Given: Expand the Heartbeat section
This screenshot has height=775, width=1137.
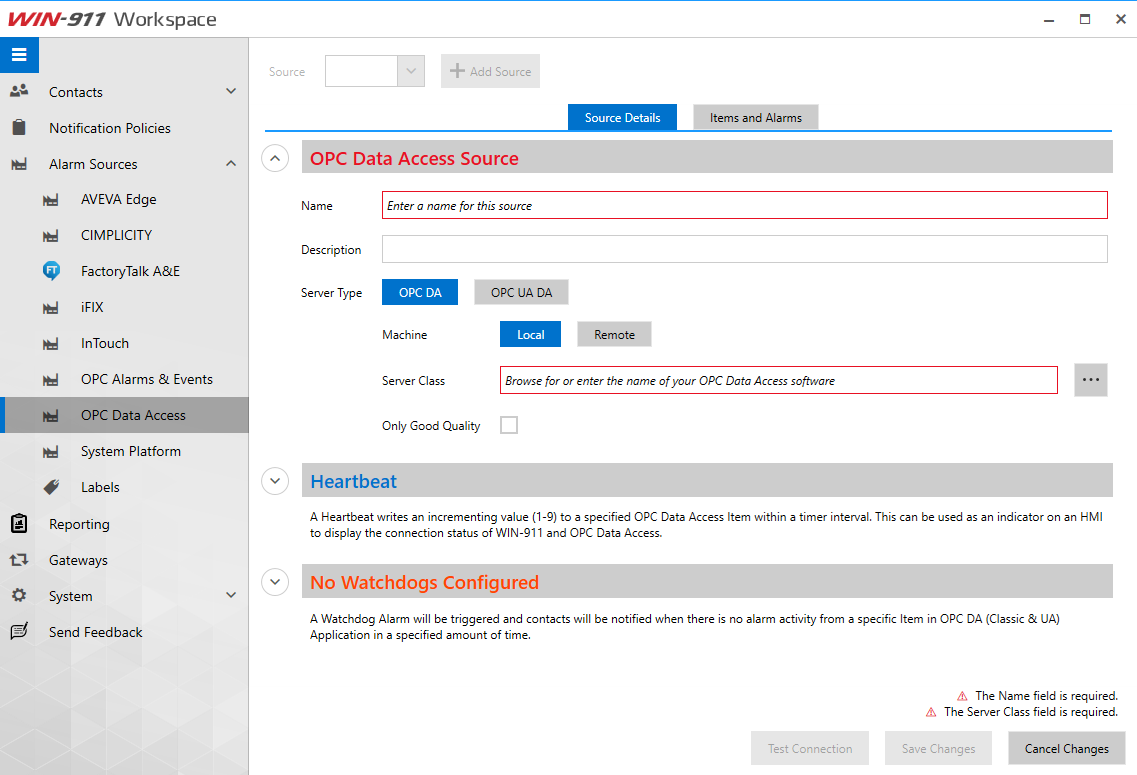Looking at the screenshot, I should click(275, 481).
